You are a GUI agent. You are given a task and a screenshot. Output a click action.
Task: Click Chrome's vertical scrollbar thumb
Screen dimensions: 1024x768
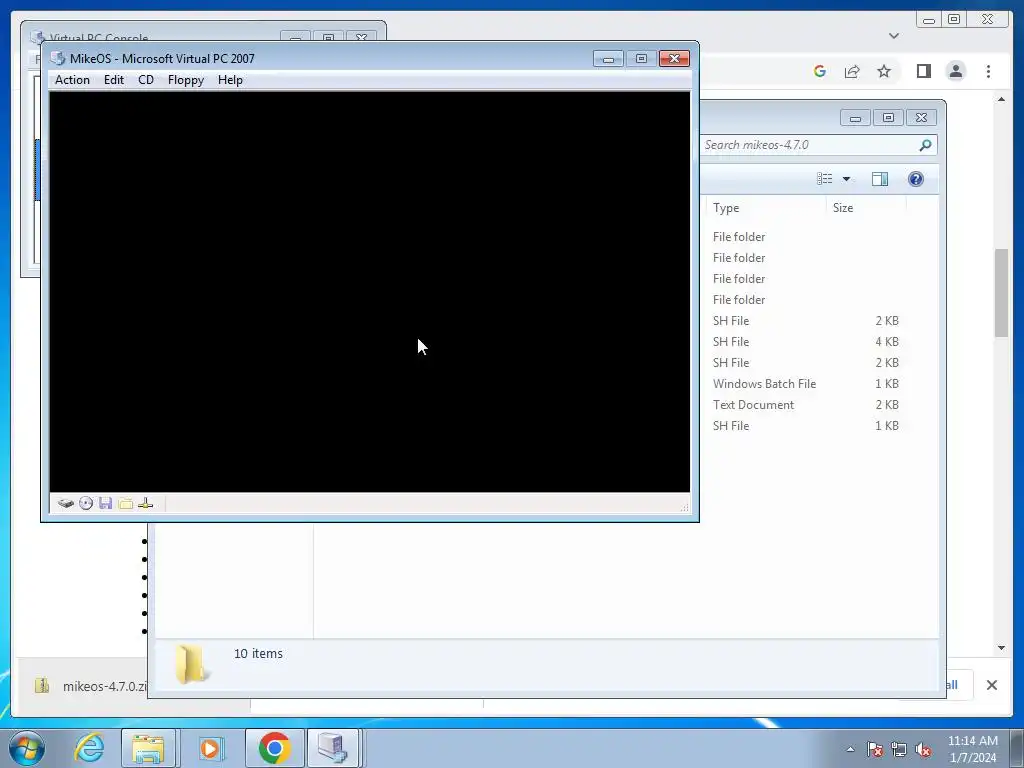[1001, 293]
